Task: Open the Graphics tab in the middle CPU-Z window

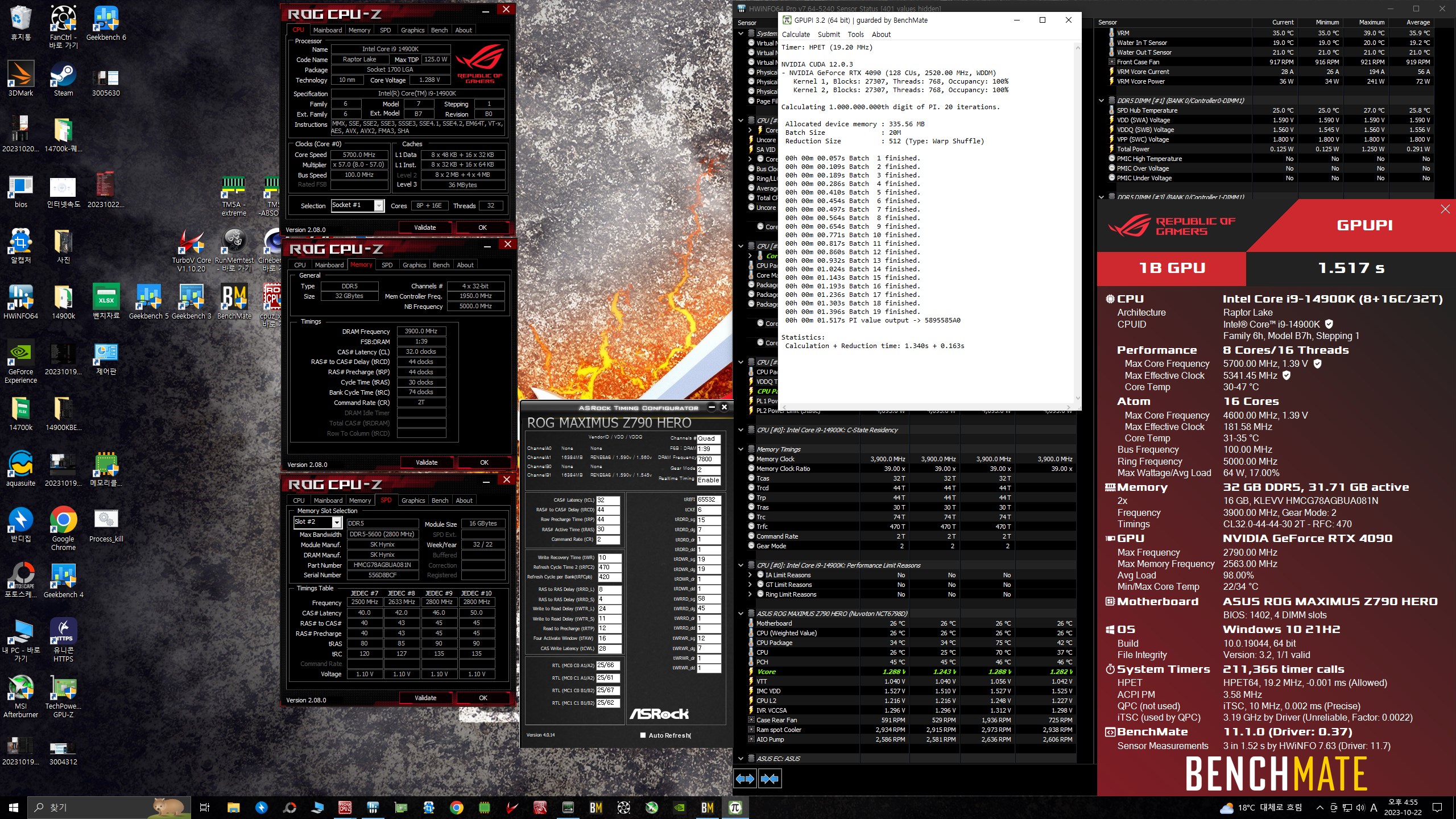Action: click(414, 265)
